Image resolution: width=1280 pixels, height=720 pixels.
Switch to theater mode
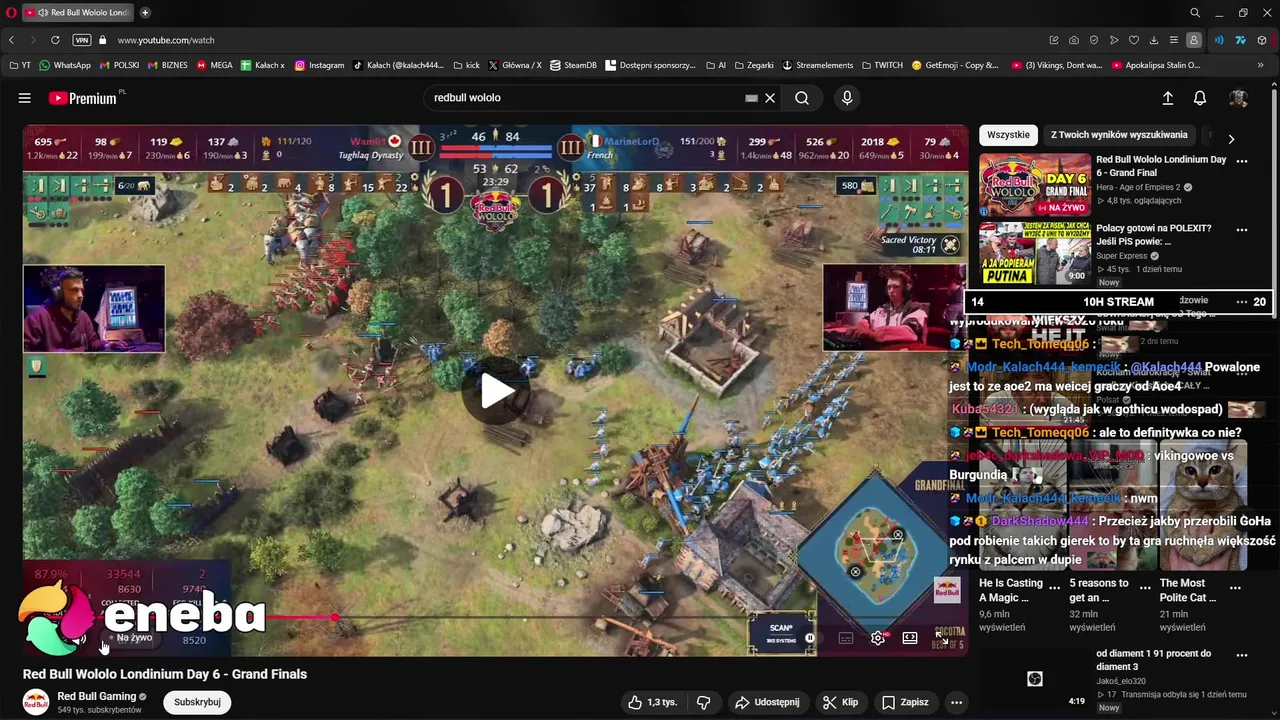click(910, 638)
